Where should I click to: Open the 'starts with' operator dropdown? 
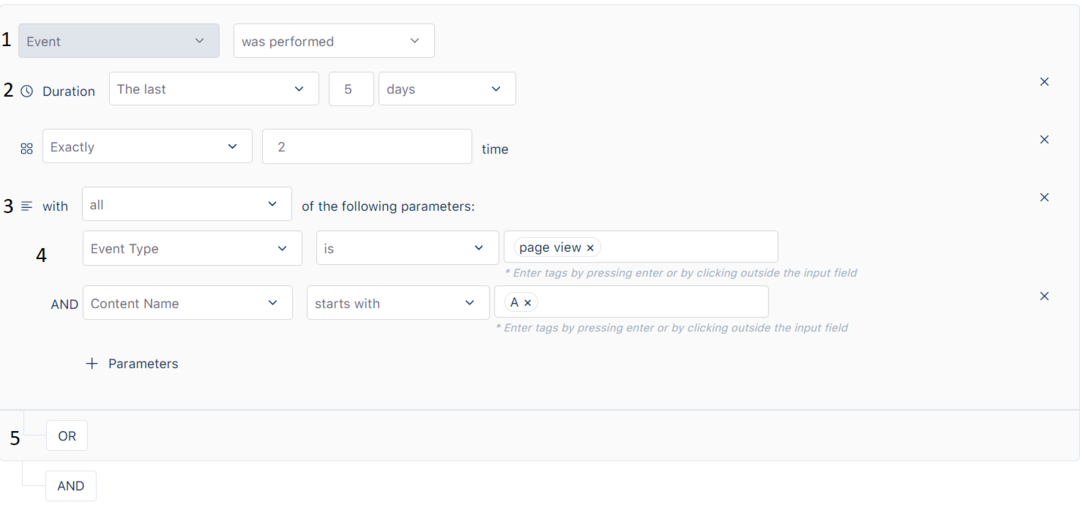coord(398,303)
